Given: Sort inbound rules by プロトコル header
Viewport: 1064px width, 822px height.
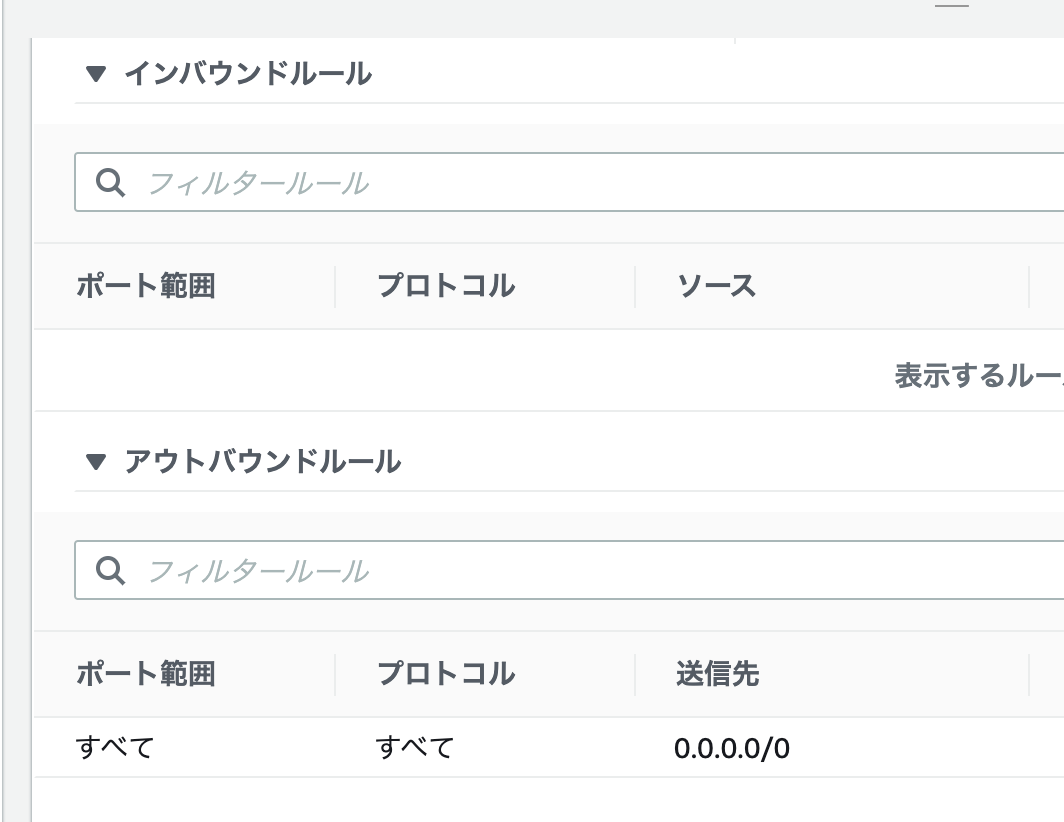Looking at the screenshot, I should 446,286.
